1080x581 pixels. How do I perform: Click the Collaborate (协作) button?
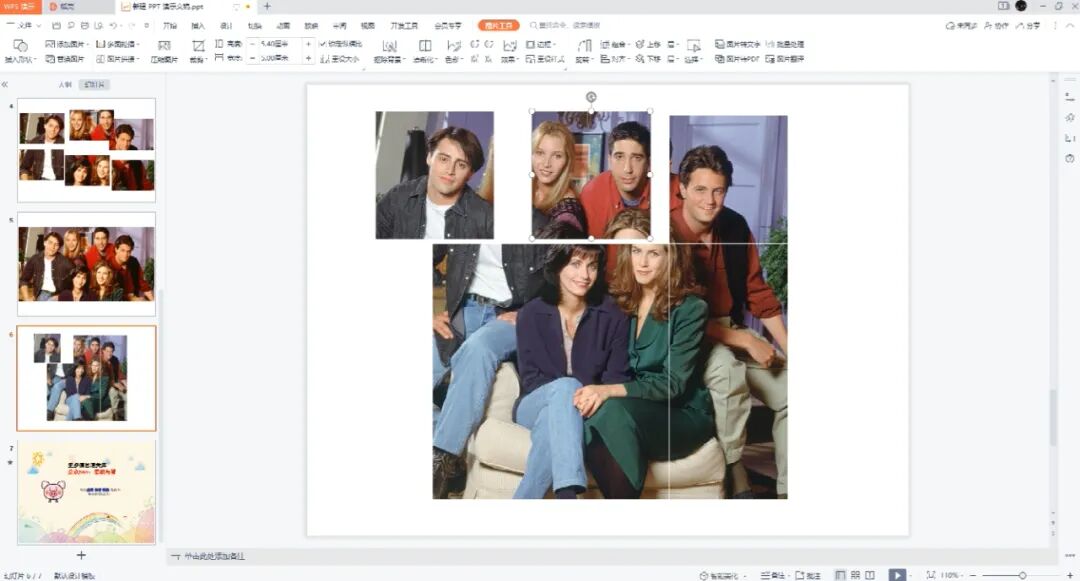[997, 25]
